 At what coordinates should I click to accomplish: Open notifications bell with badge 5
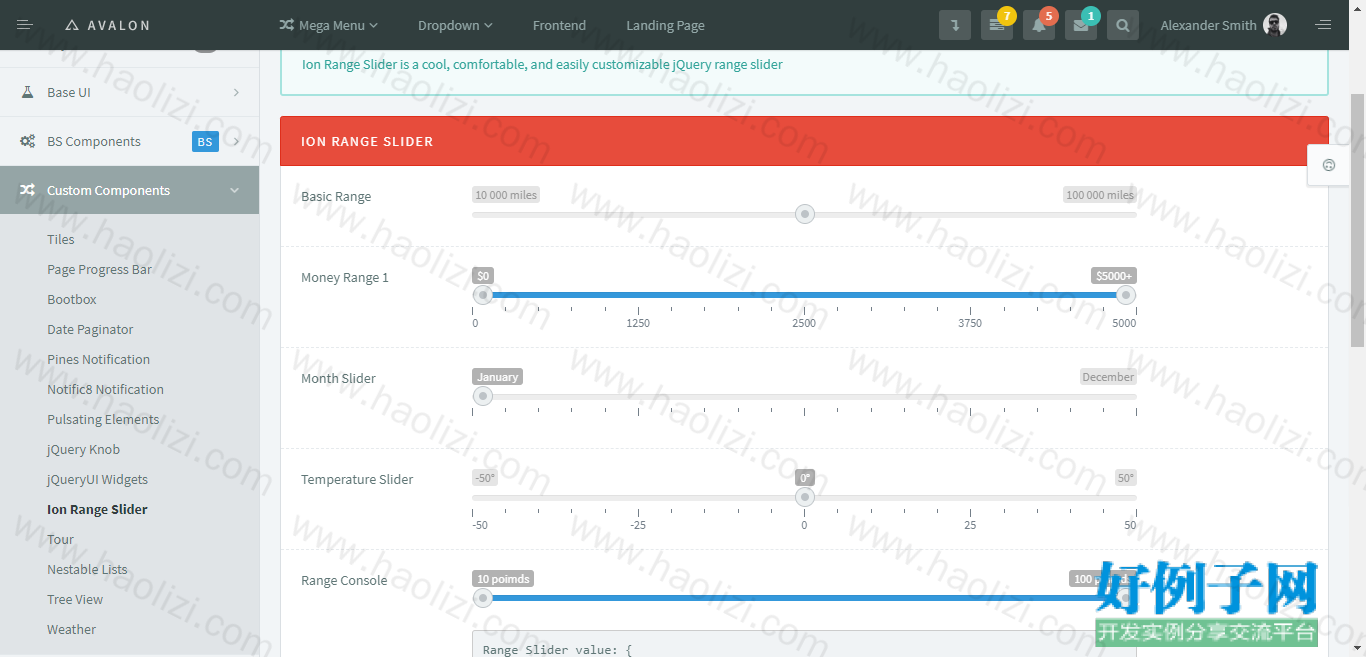point(1039,25)
